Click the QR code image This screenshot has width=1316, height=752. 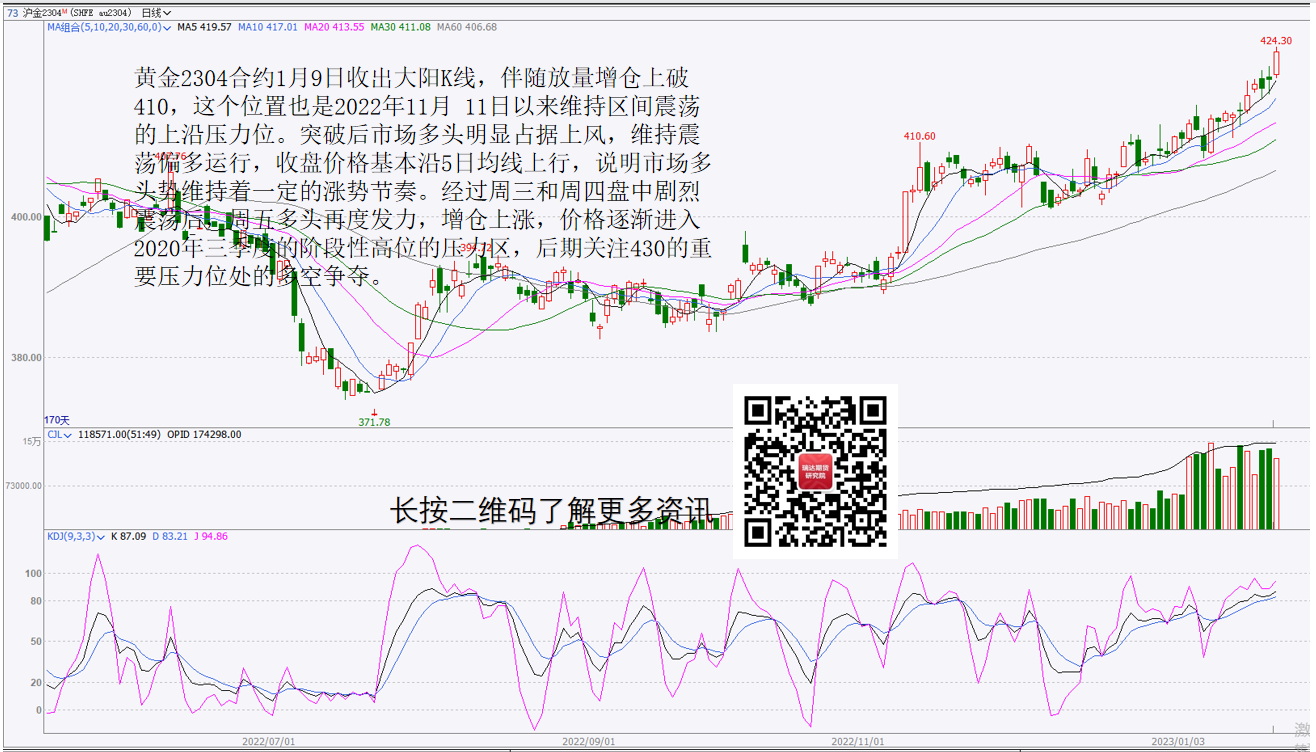(x=815, y=471)
